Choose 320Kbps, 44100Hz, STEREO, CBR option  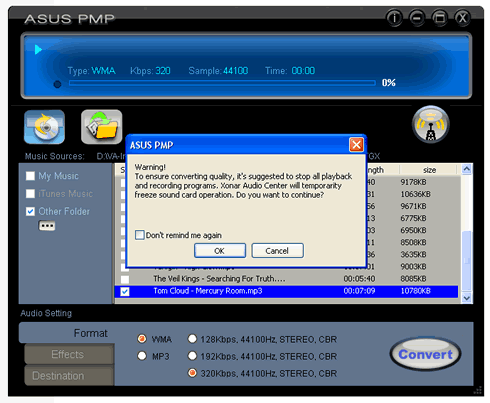pyautogui.click(x=192, y=373)
